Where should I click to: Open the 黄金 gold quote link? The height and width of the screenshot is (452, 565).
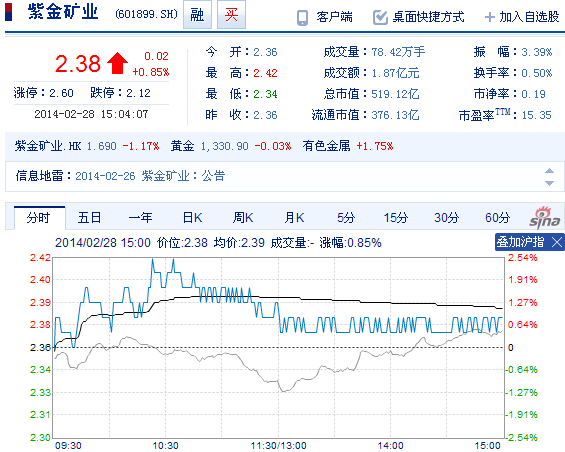coord(182,146)
